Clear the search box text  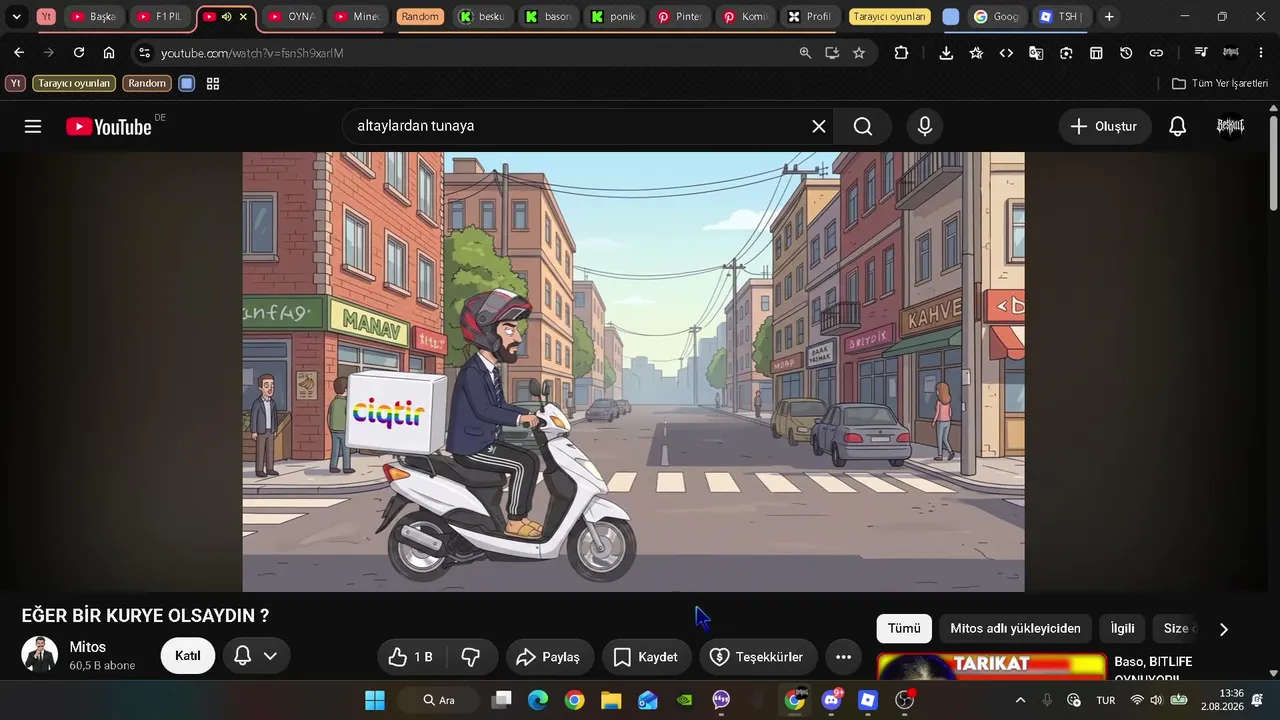pyautogui.click(x=819, y=126)
